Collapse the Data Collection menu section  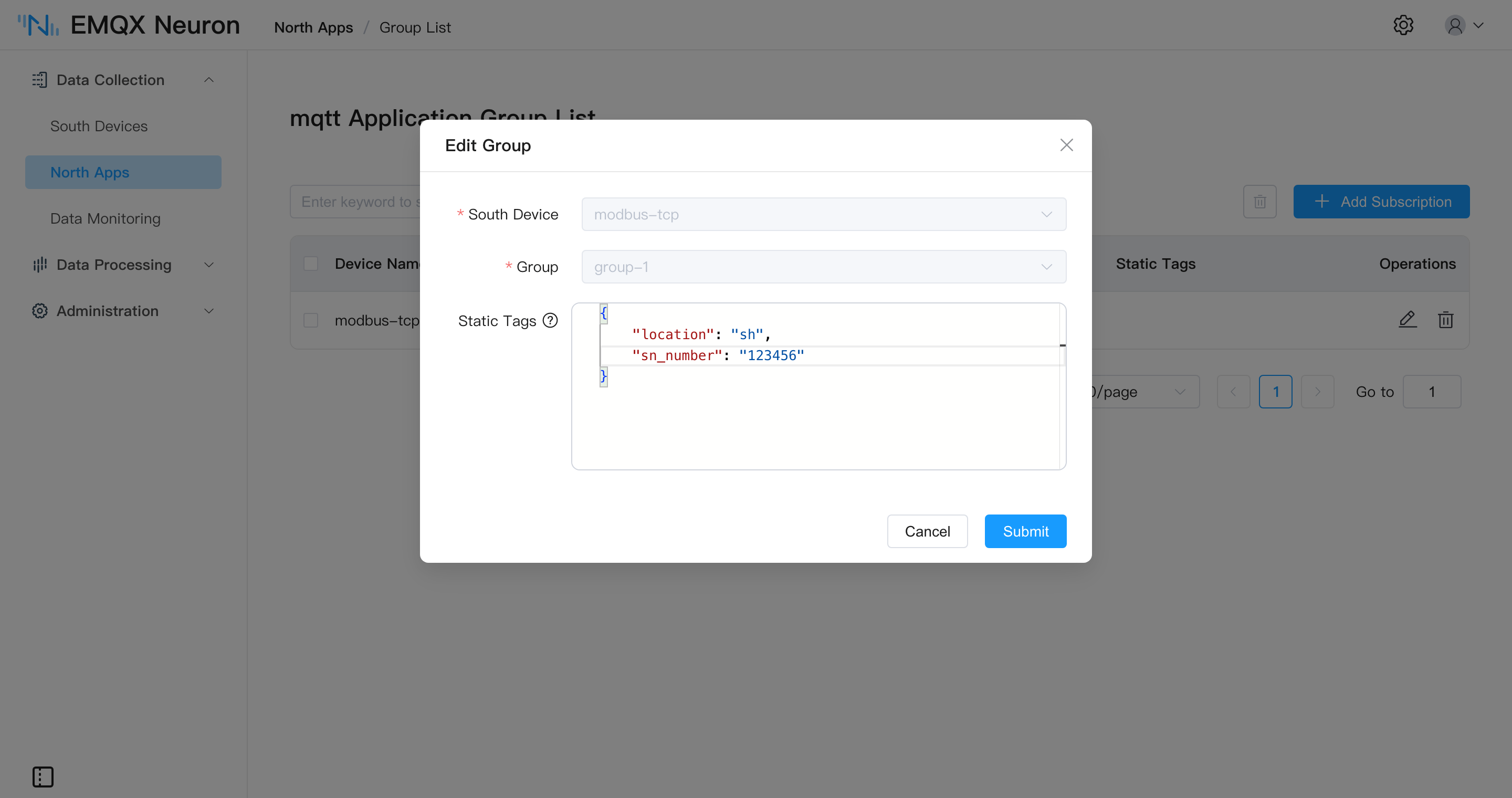coord(208,80)
